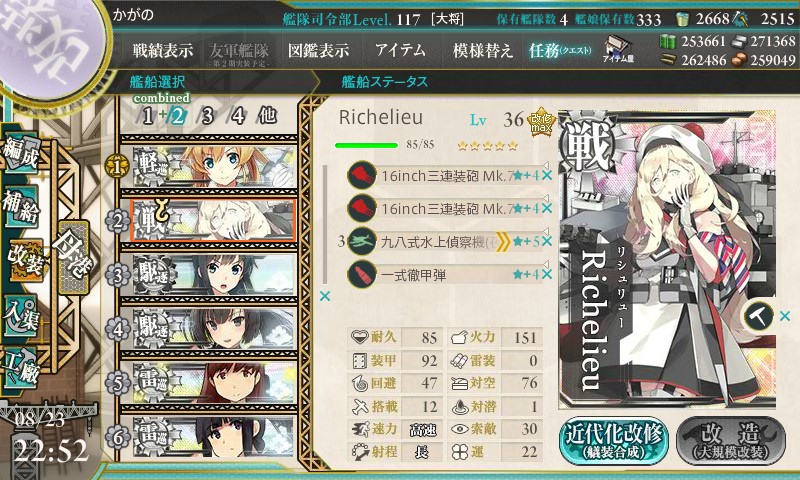The image size is (800, 480).
Task: Open the 任務 quest menu
Action: pos(560,50)
